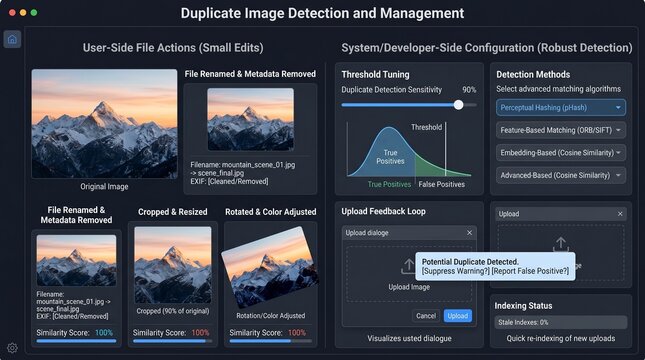
Task: Select the rotated mountain thumbnail
Action: (270, 267)
